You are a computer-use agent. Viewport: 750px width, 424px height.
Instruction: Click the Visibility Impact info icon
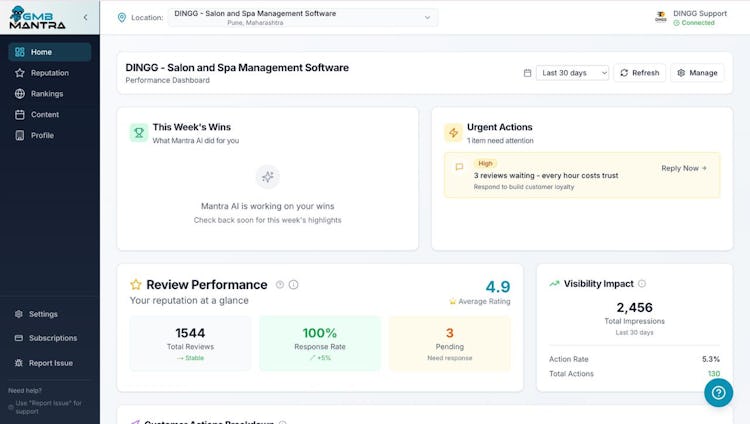[642, 283]
